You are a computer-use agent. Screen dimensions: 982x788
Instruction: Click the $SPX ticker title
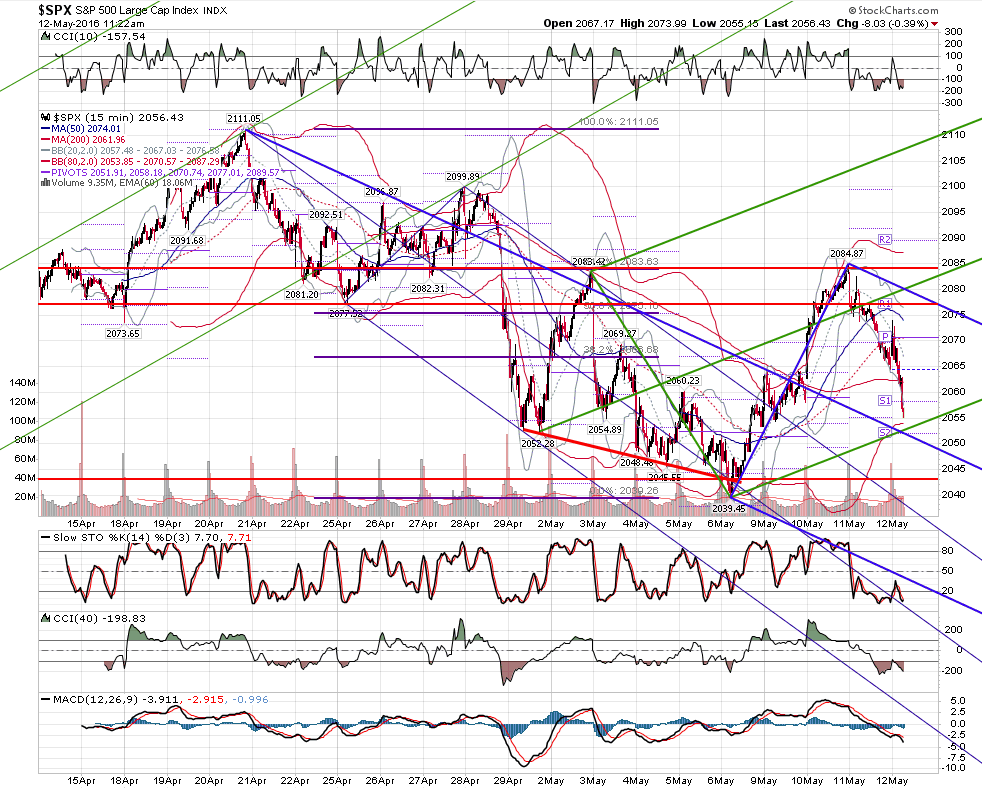coord(54,10)
